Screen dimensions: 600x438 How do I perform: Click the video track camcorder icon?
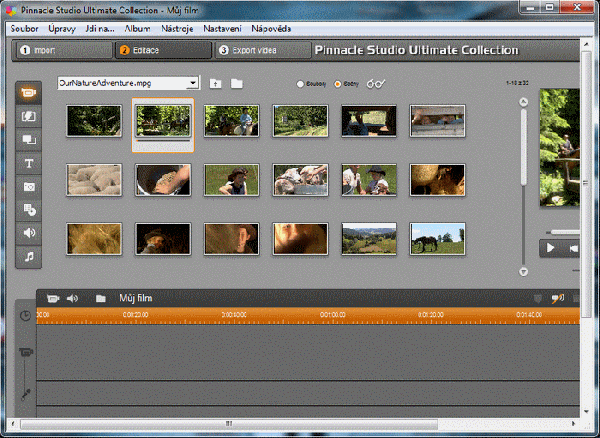coord(26,352)
